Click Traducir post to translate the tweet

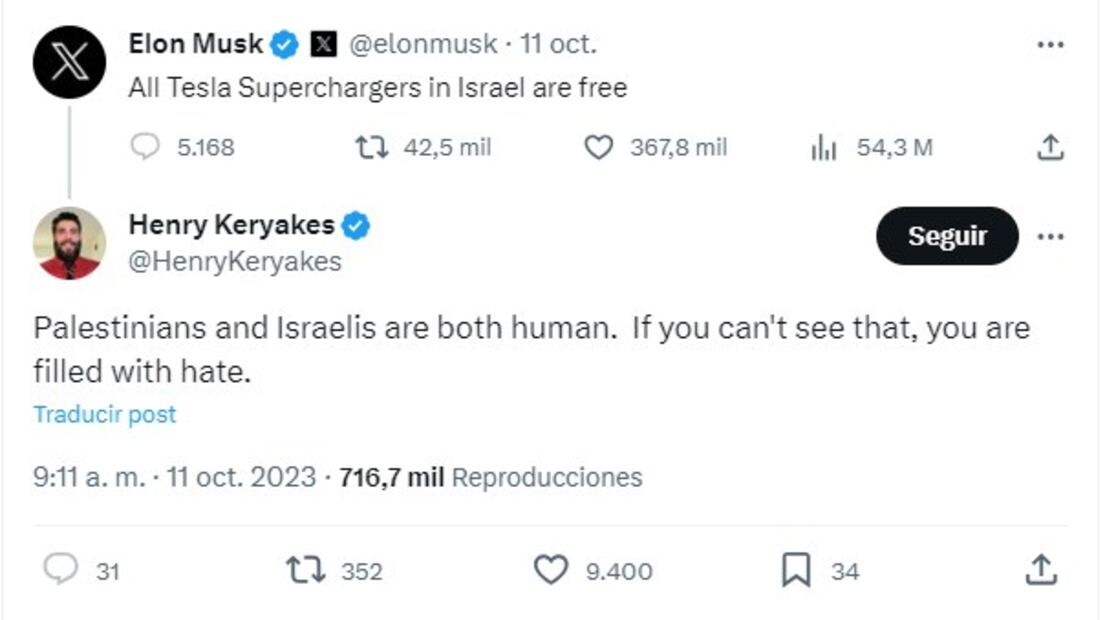[x=104, y=413]
